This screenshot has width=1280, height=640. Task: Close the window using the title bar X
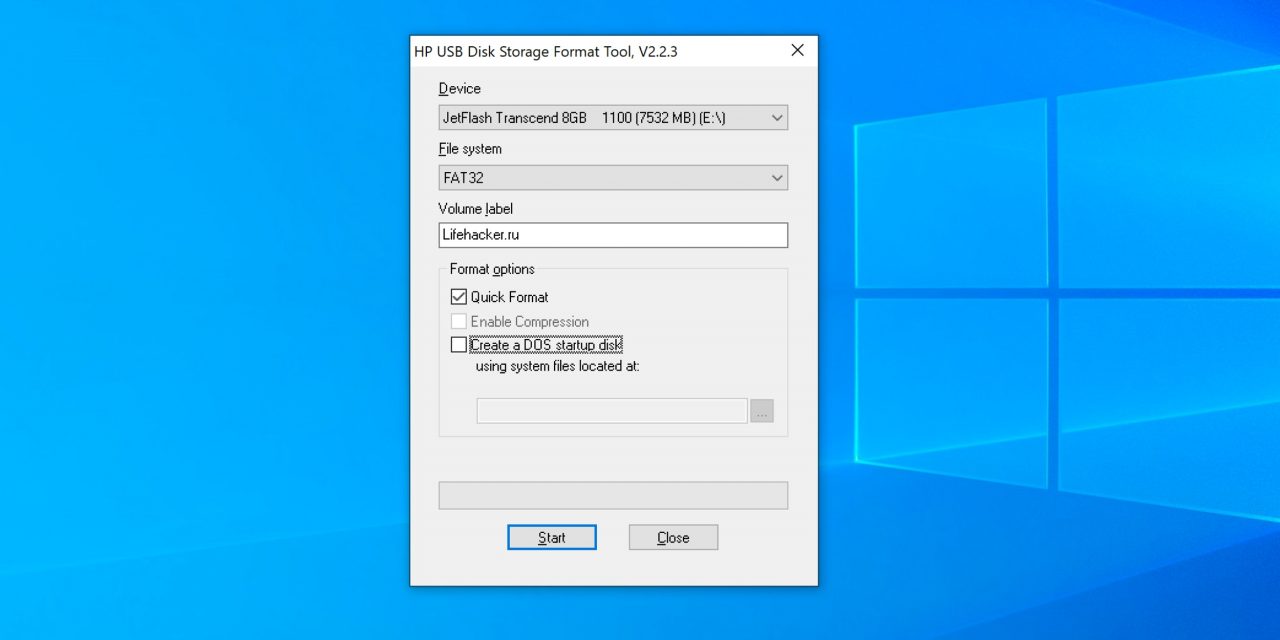pyautogui.click(x=797, y=51)
